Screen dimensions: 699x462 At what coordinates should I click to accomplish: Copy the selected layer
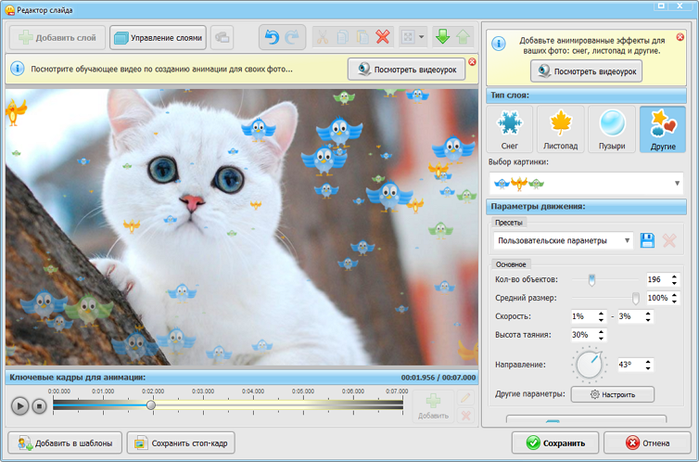point(342,37)
